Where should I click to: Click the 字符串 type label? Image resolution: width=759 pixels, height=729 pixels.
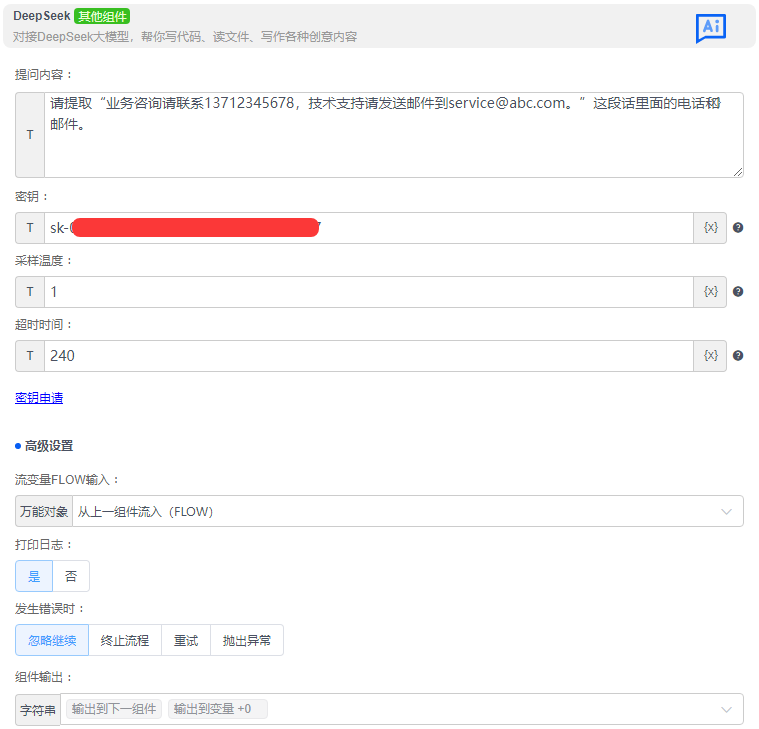[38, 710]
